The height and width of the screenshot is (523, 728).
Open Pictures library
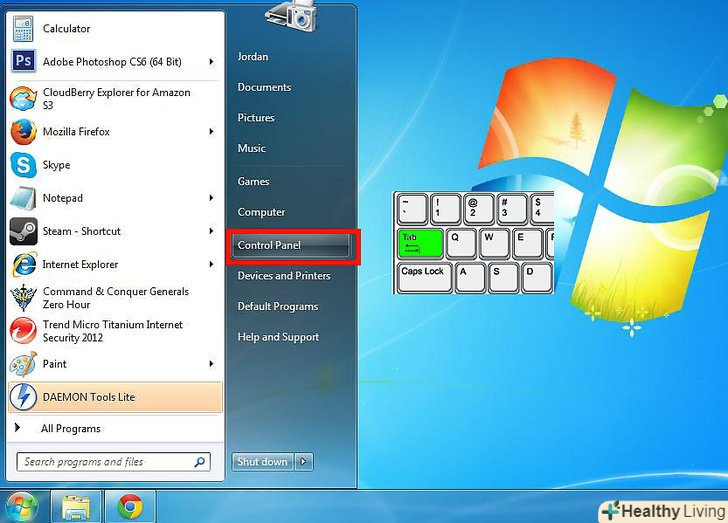tap(256, 118)
